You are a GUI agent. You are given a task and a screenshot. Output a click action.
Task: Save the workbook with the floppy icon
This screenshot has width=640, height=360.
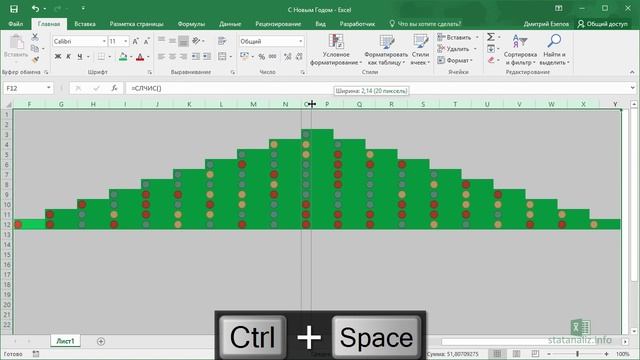pyautogui.click(x=14, y=9)
